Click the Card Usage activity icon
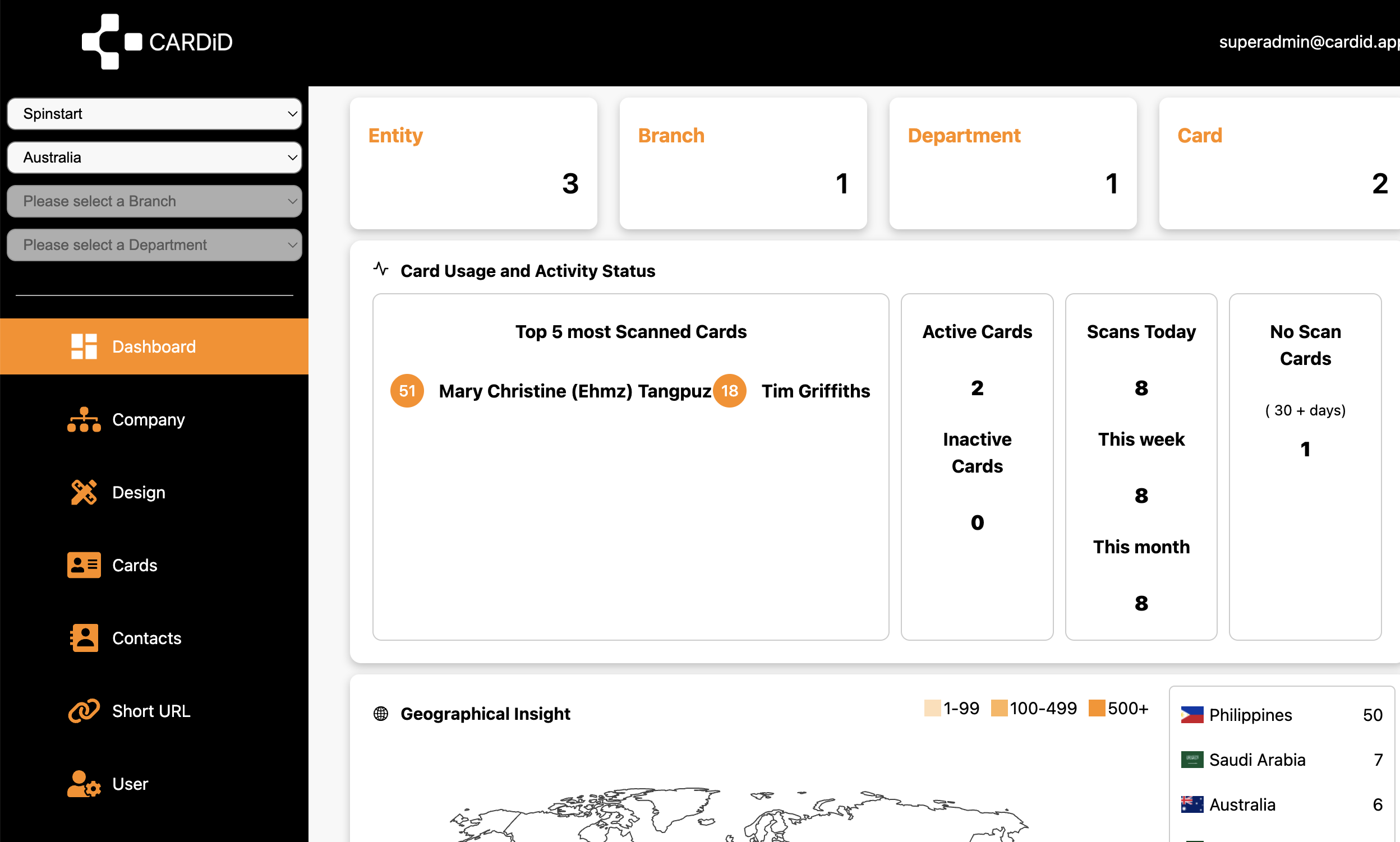This screenshot has height=842, width=1400. (x=380, y=270)
